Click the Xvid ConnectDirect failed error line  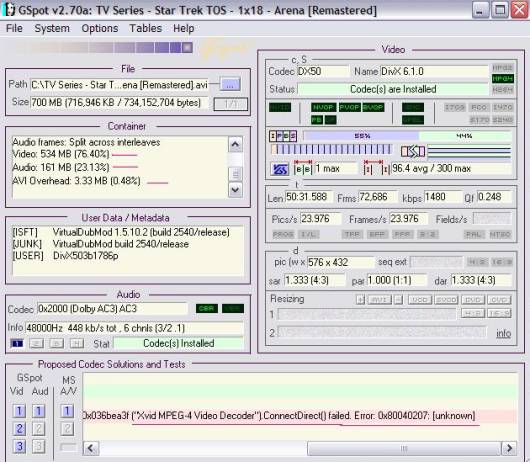[x=279, y=415]
